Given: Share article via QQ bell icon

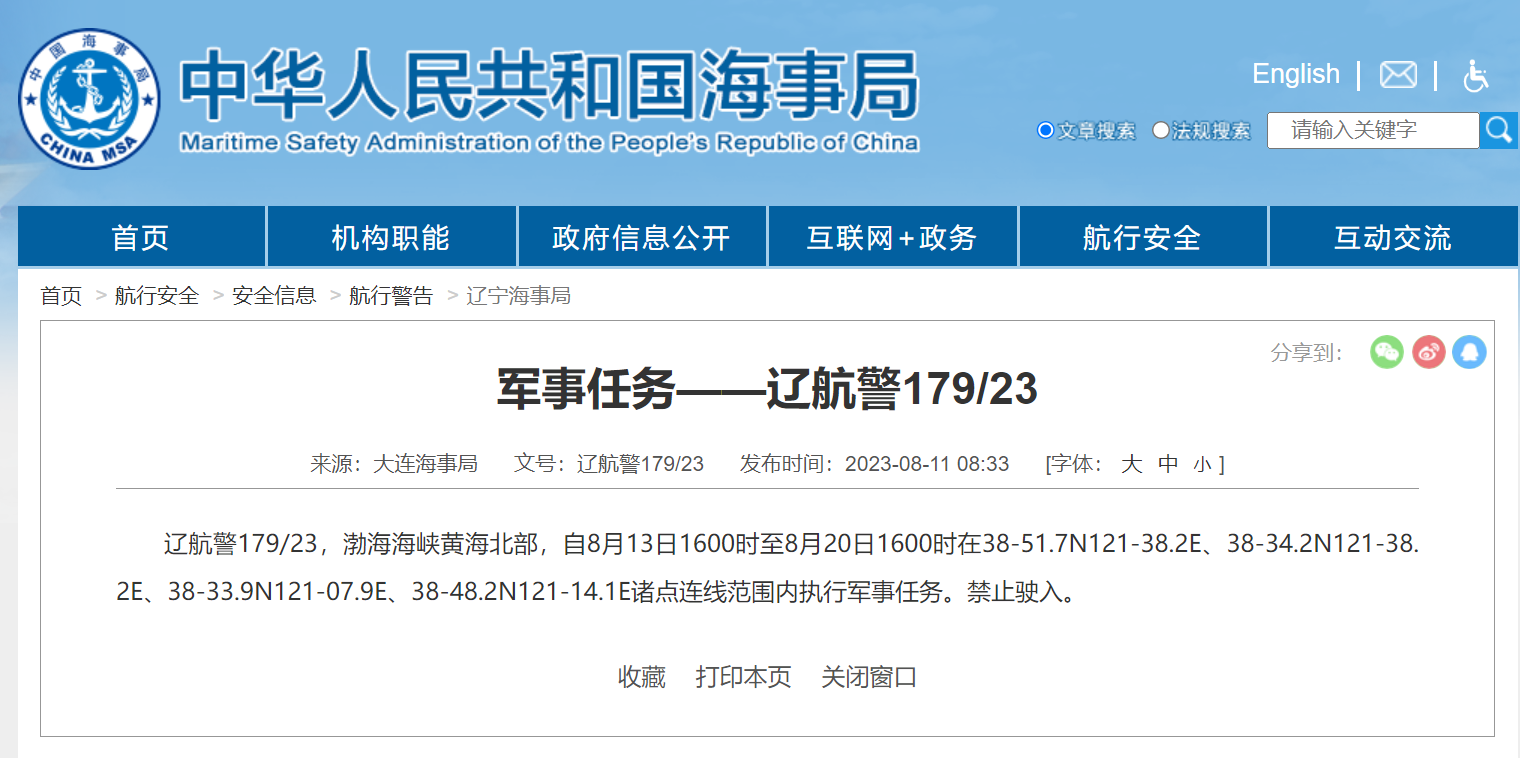Looking at the screenshot, I should click(x=1469, y=352).
